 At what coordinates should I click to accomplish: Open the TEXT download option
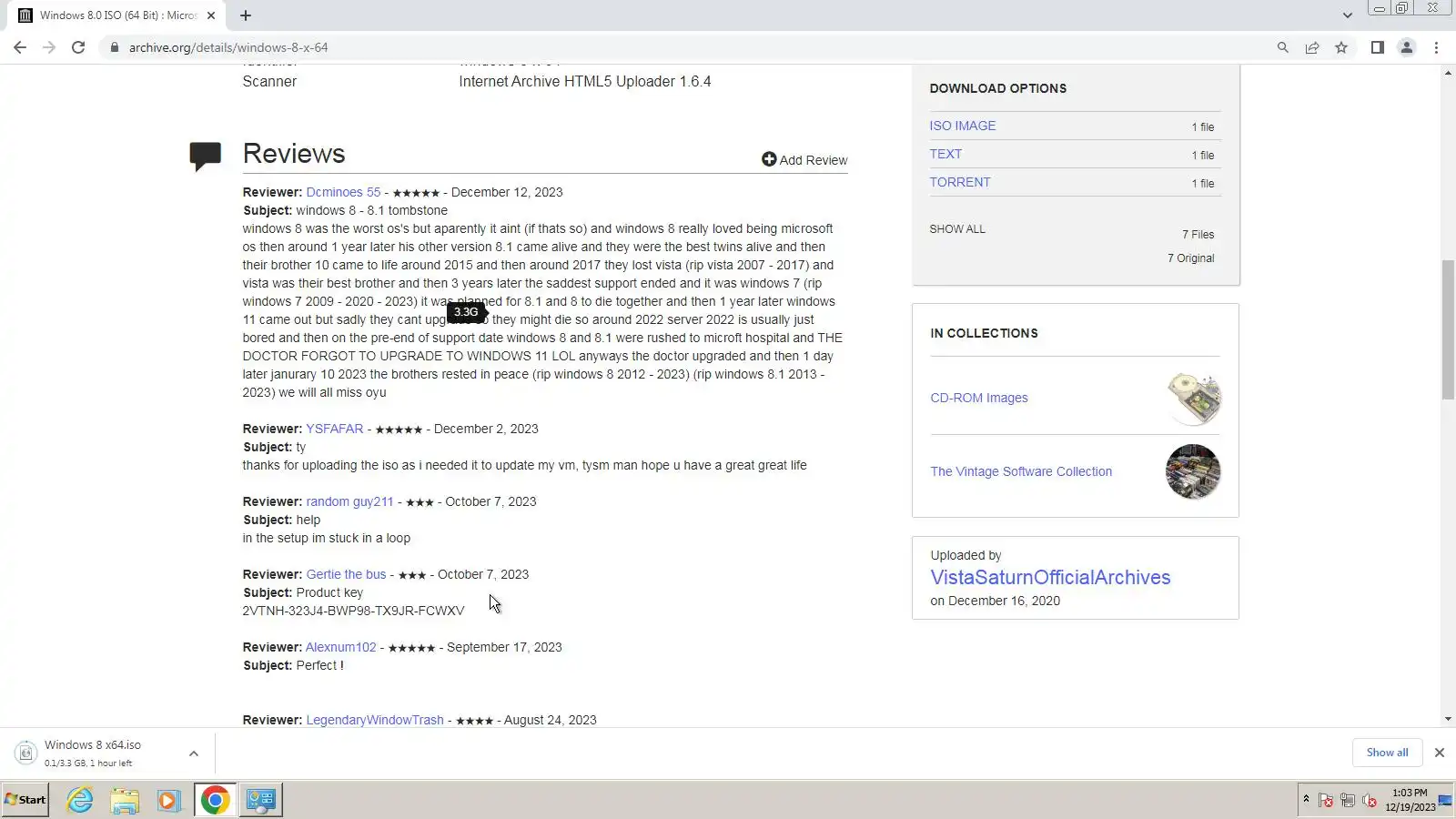945,154
